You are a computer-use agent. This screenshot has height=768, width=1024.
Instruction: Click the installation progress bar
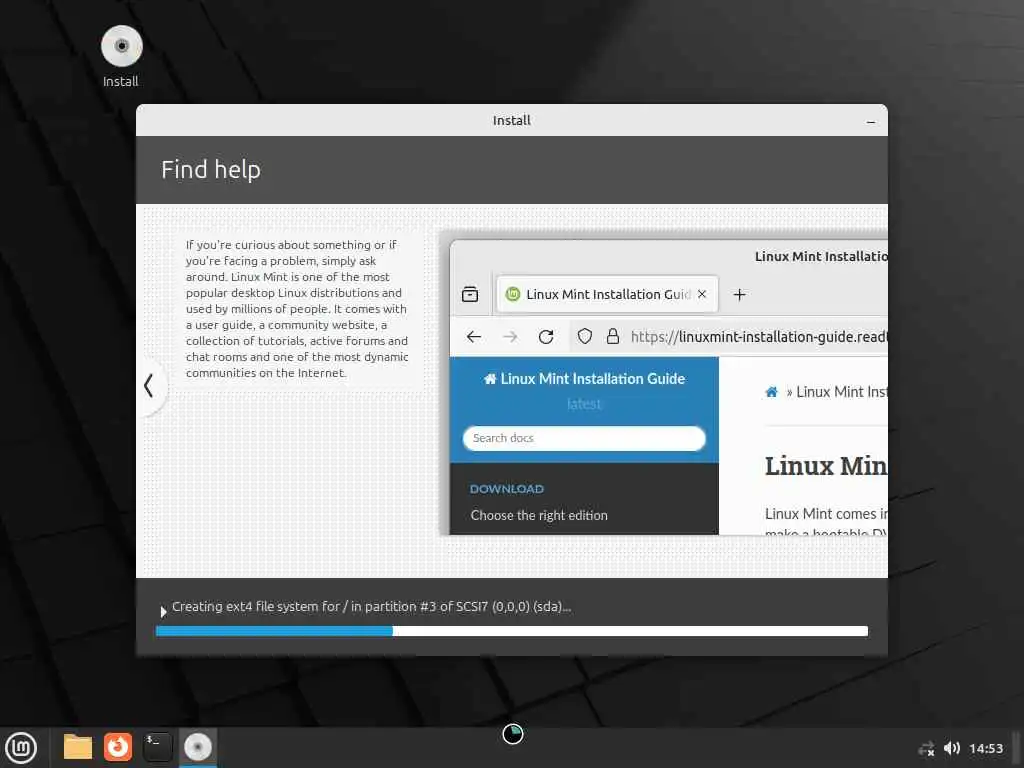coord(511,631)
